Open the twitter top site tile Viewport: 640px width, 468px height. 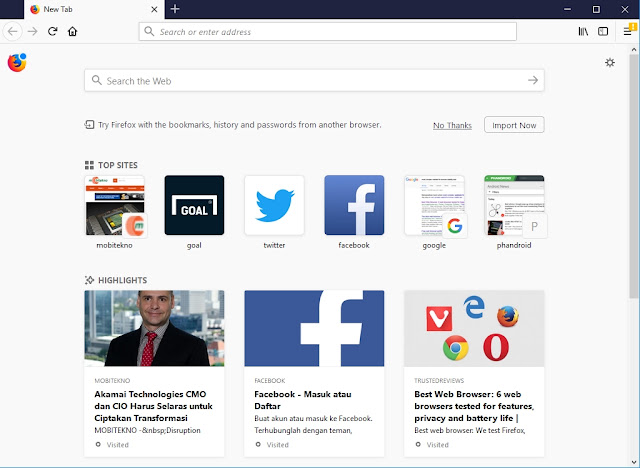tap(274, 205)
